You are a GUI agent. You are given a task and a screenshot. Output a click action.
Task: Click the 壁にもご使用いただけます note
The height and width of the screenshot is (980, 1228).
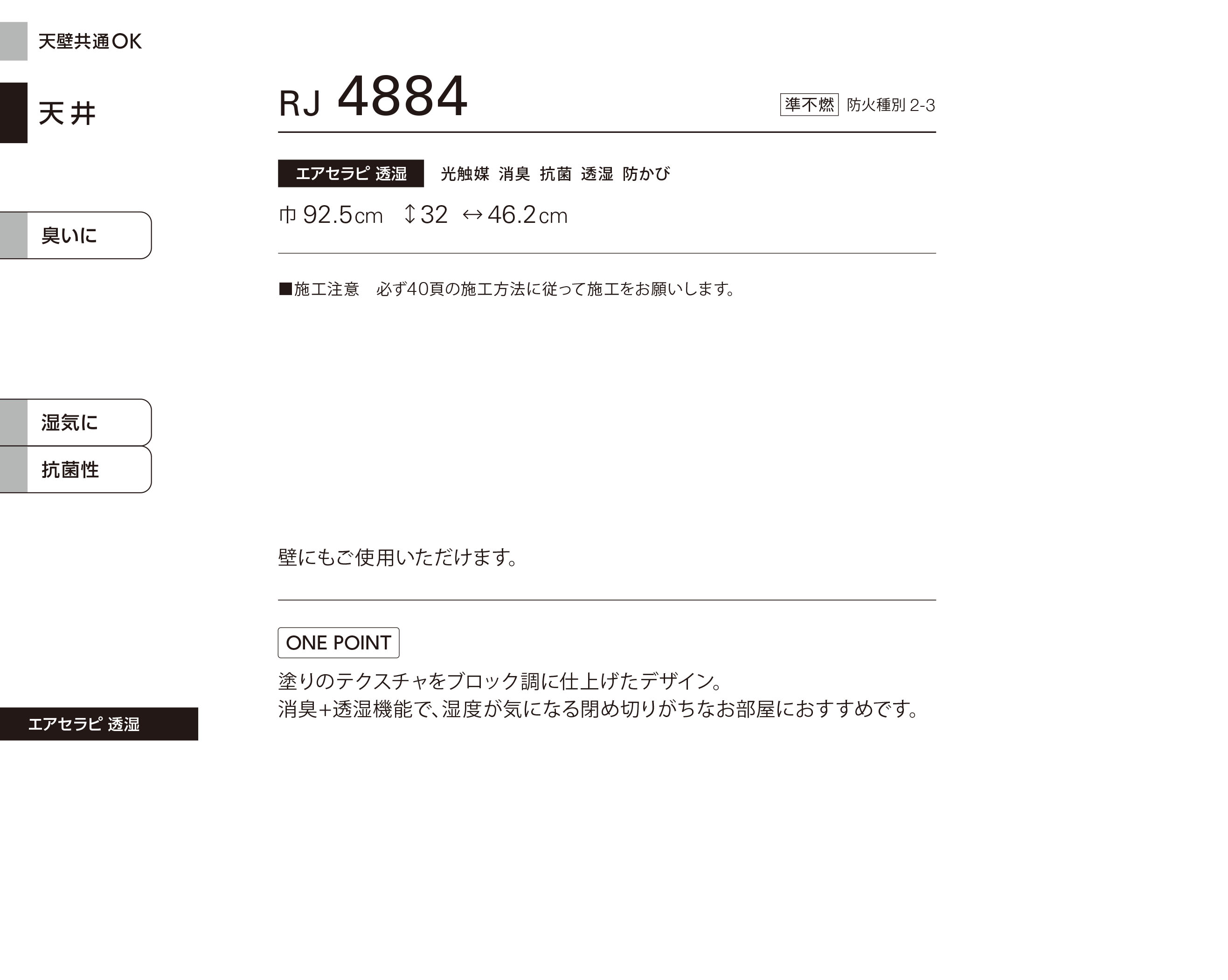click(x=397, y=557)
